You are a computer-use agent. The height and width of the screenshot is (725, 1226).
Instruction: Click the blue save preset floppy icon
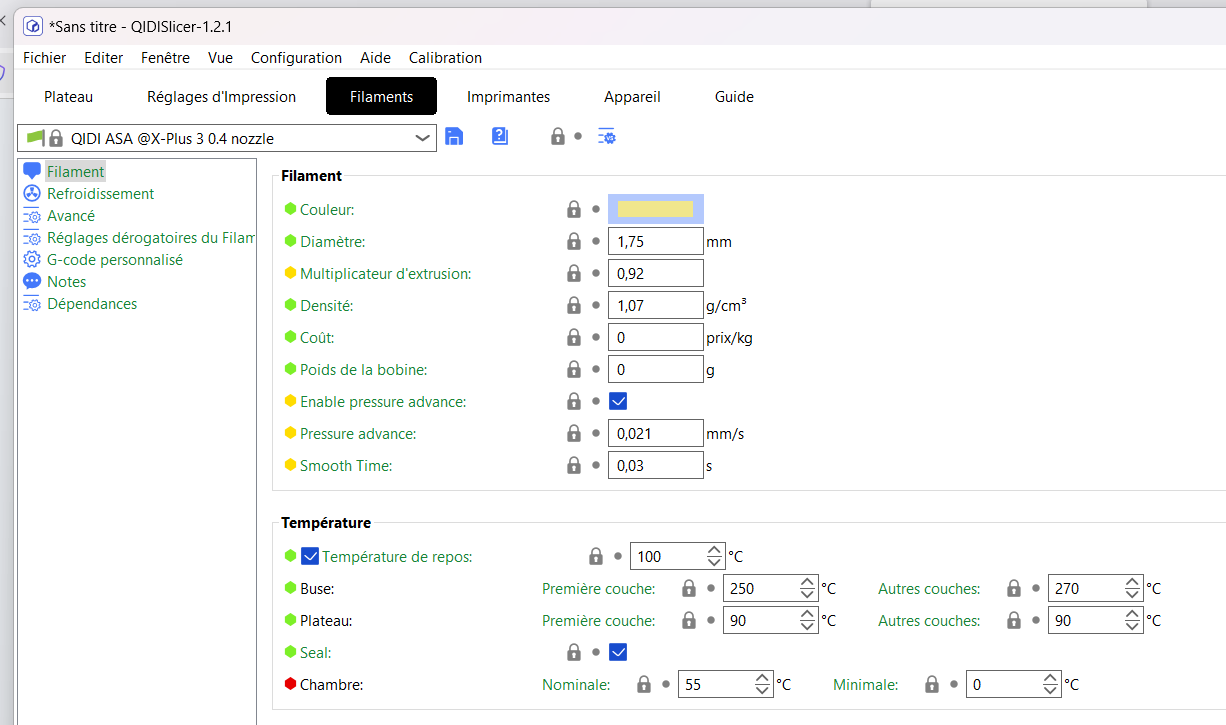pos(454,137)
